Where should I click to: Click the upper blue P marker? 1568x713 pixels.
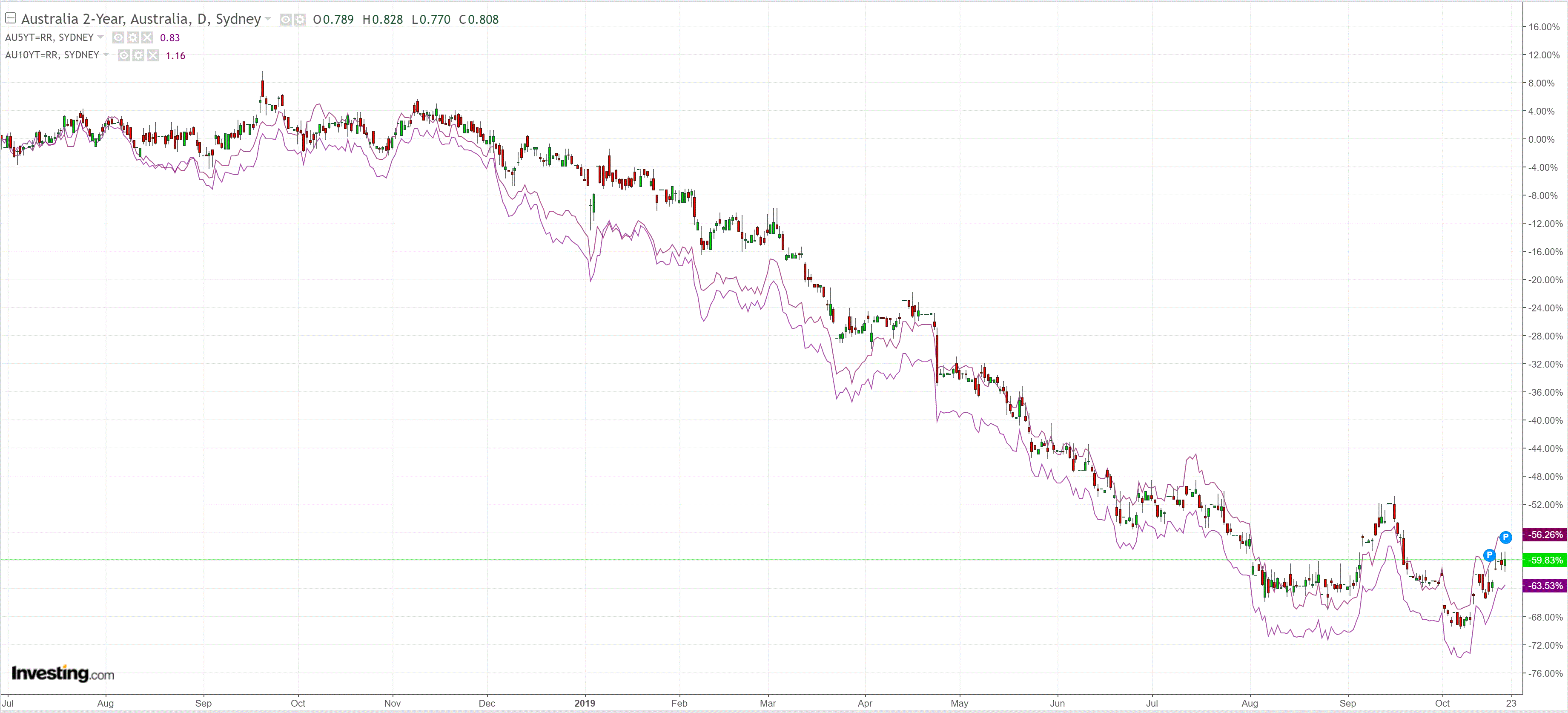coord(1505,537)
